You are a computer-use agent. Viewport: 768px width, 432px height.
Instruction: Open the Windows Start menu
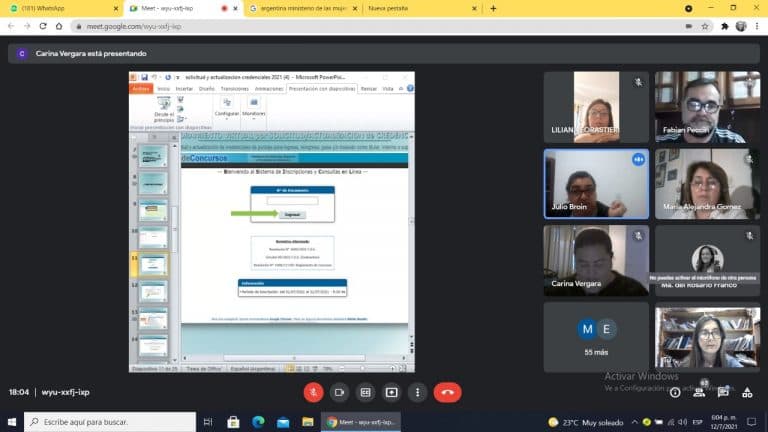pos(12,422)
